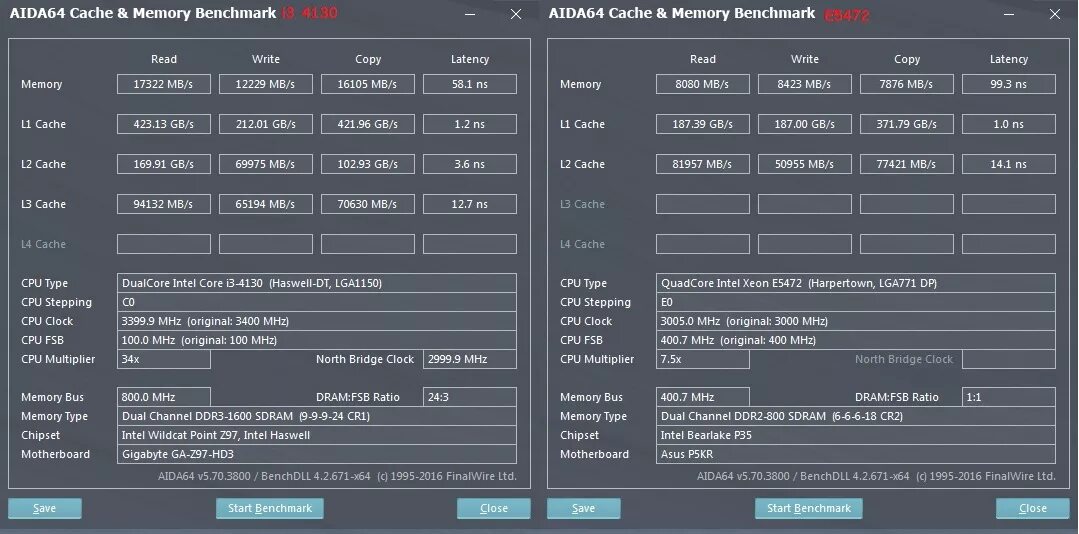Image resolution: width=1079 pixels, height=534 pixels.
Task: Select Memory Read value 17322 MB/s
Action: 164,84
